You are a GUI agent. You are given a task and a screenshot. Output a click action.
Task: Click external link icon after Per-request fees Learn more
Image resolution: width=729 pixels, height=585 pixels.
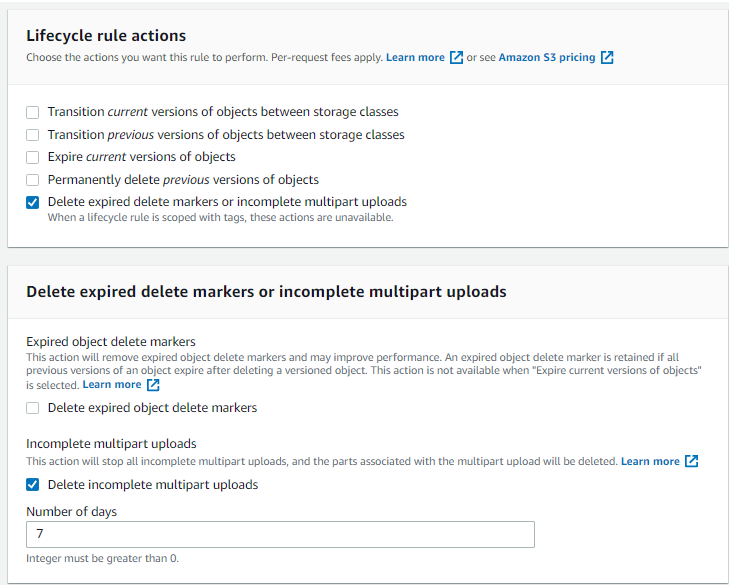457,57
